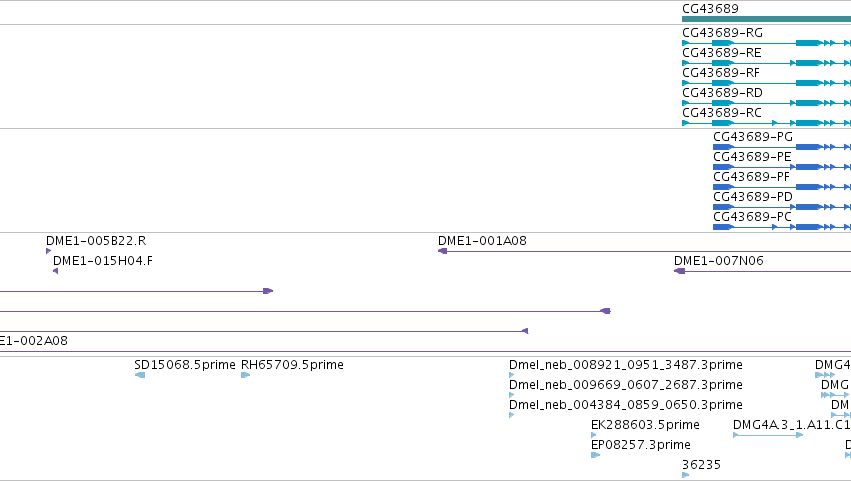The height and width of the screenshot is (481, 851).
Task: Click the small arrow glyph under DME1-005B22.R
Action: [x=48, y=251]
